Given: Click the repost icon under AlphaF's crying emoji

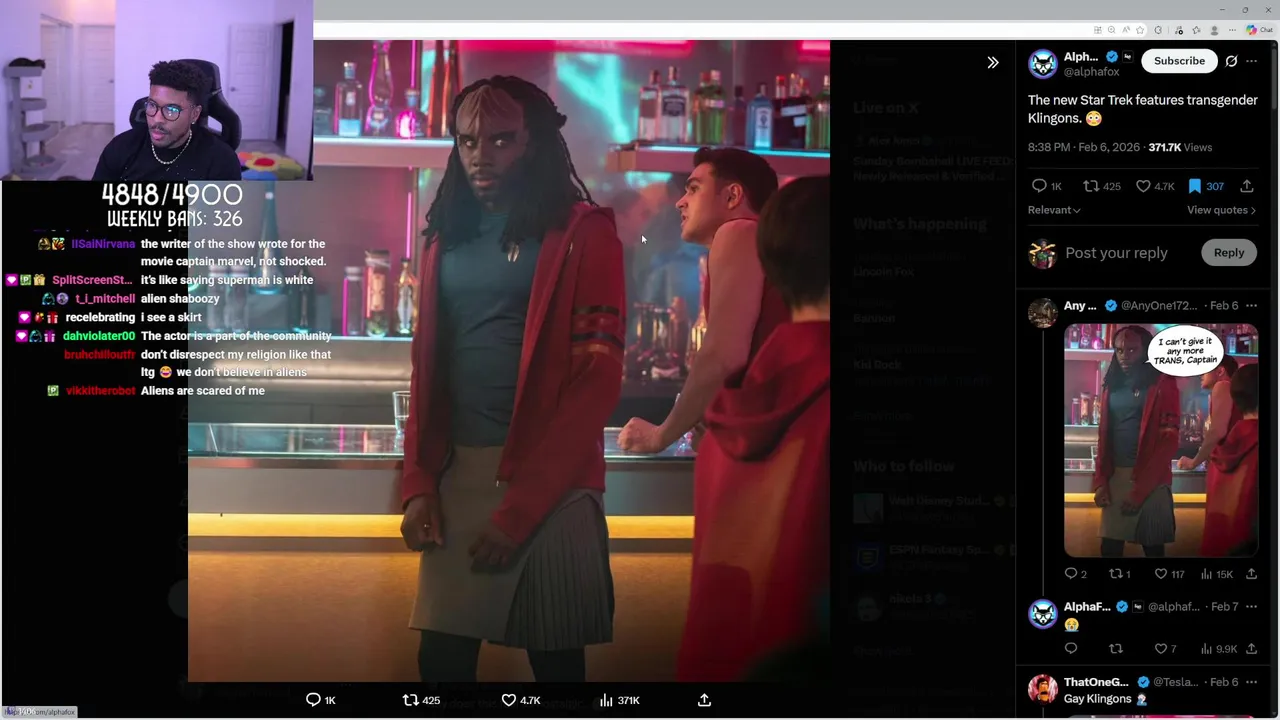Looking at the screenshot, I should [1116, 649].
